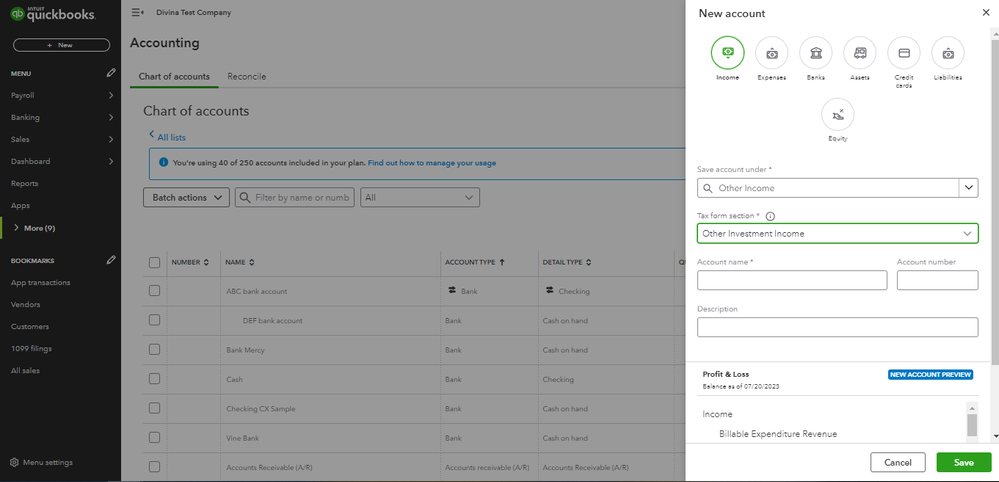The image size is (999, 482).
Task: Open the Batch actions dropdown
Action: point(186,198)
